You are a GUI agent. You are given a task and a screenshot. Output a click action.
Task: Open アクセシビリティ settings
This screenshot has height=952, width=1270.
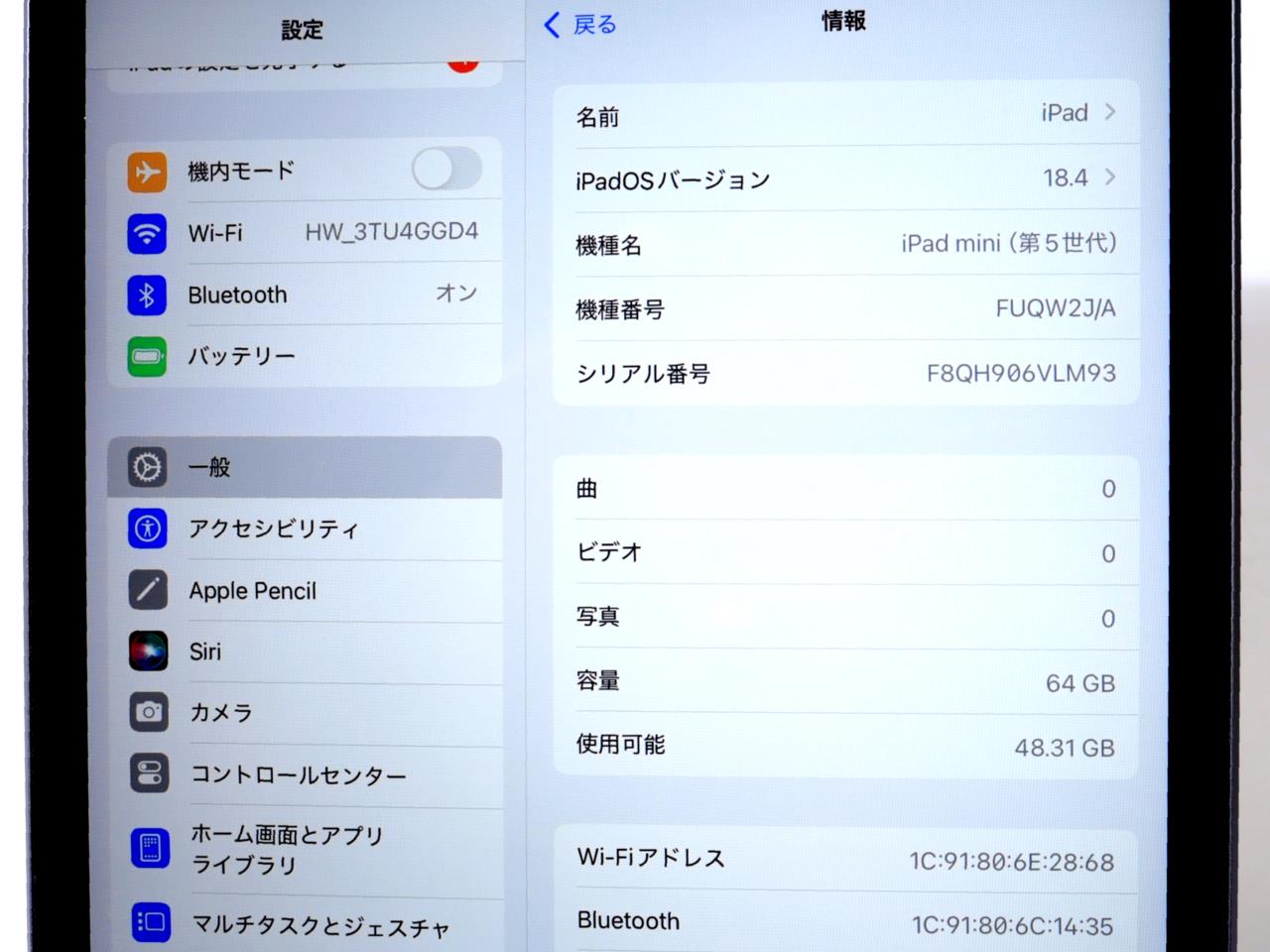point(306,529)
